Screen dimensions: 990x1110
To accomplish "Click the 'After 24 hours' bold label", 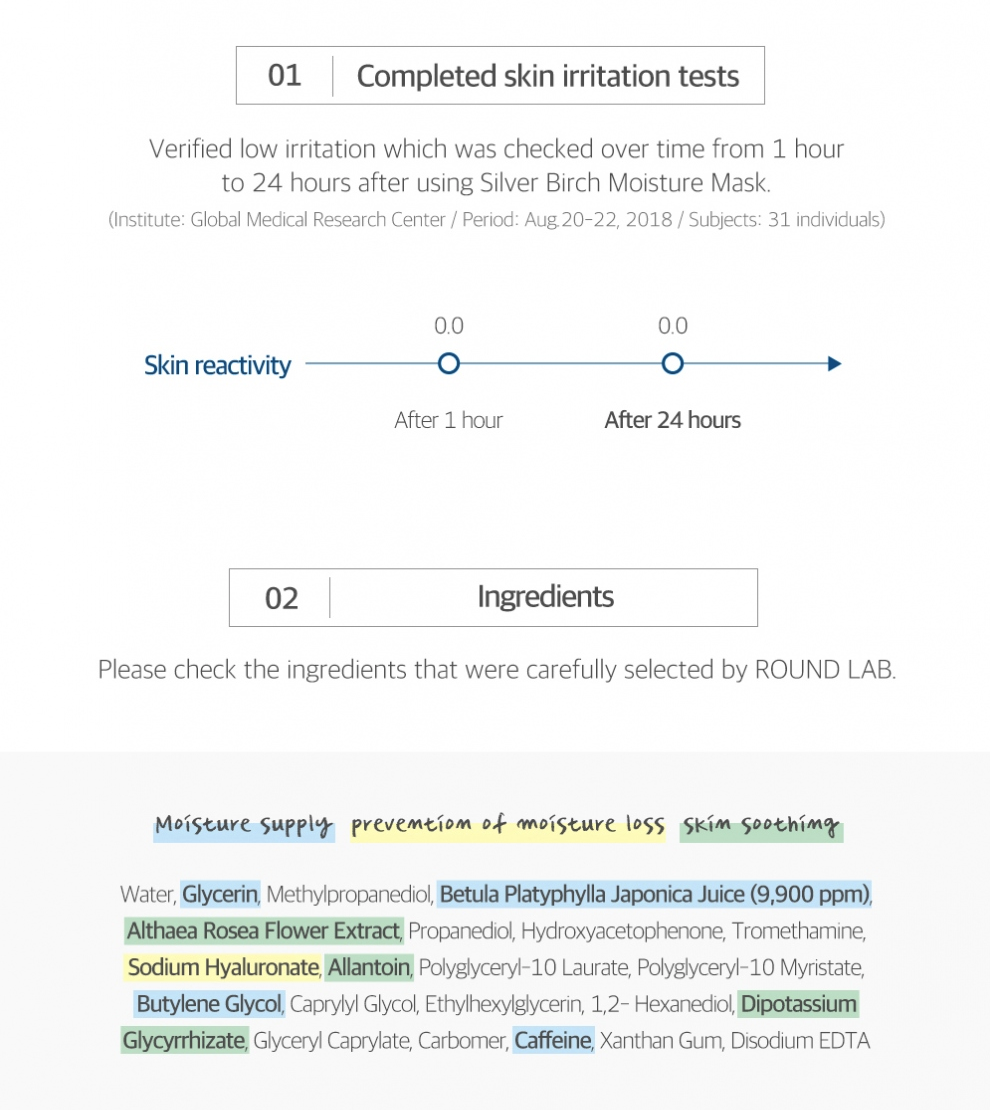I will click(x=672, y=420).
